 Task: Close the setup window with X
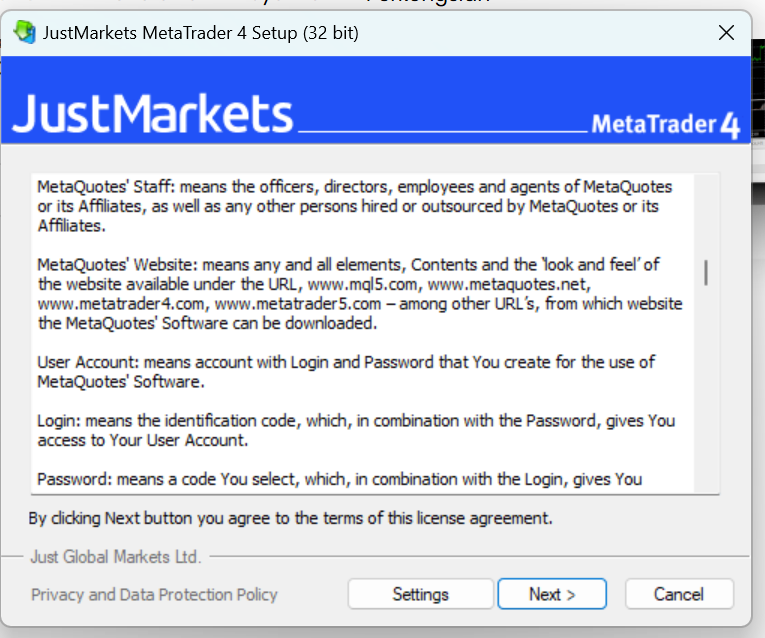point(726,33)
